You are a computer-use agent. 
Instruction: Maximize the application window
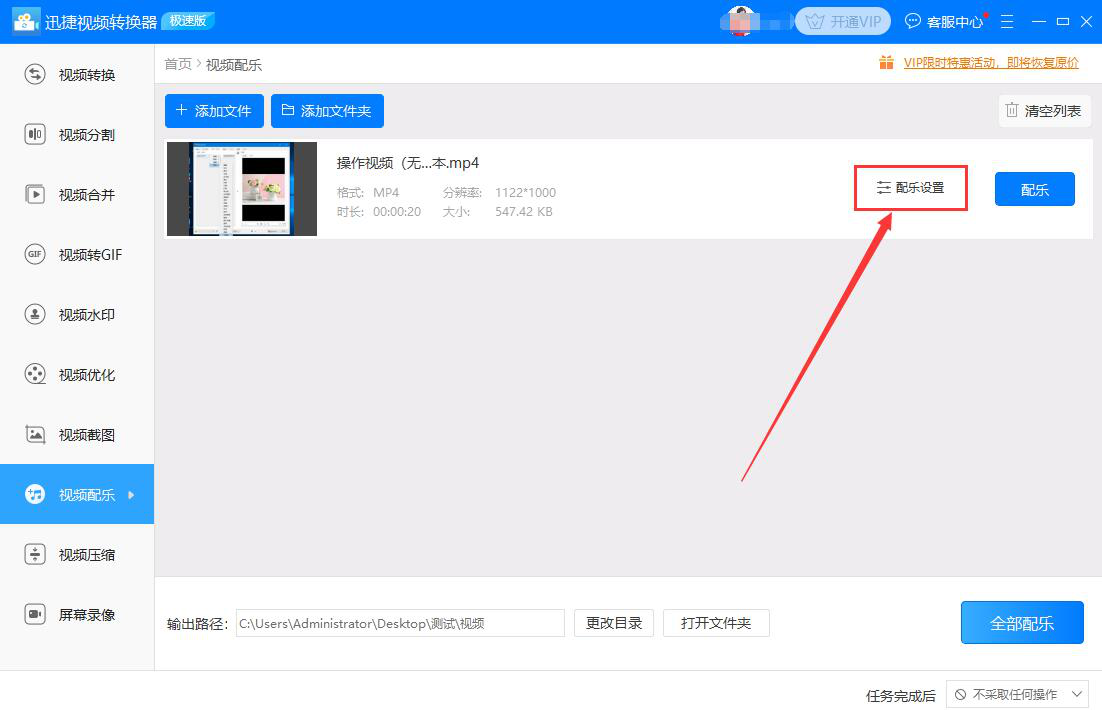coord(1063,22)
